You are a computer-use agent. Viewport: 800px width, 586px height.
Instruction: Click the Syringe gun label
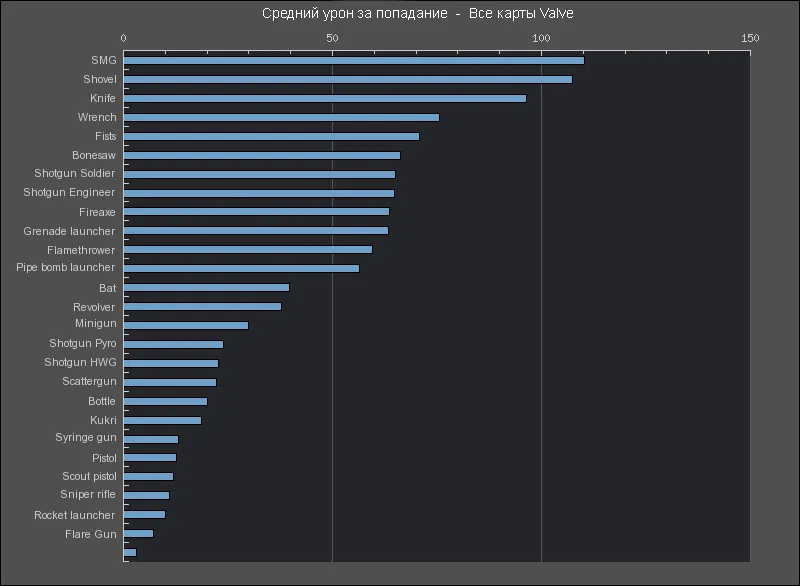coord(86,438)
